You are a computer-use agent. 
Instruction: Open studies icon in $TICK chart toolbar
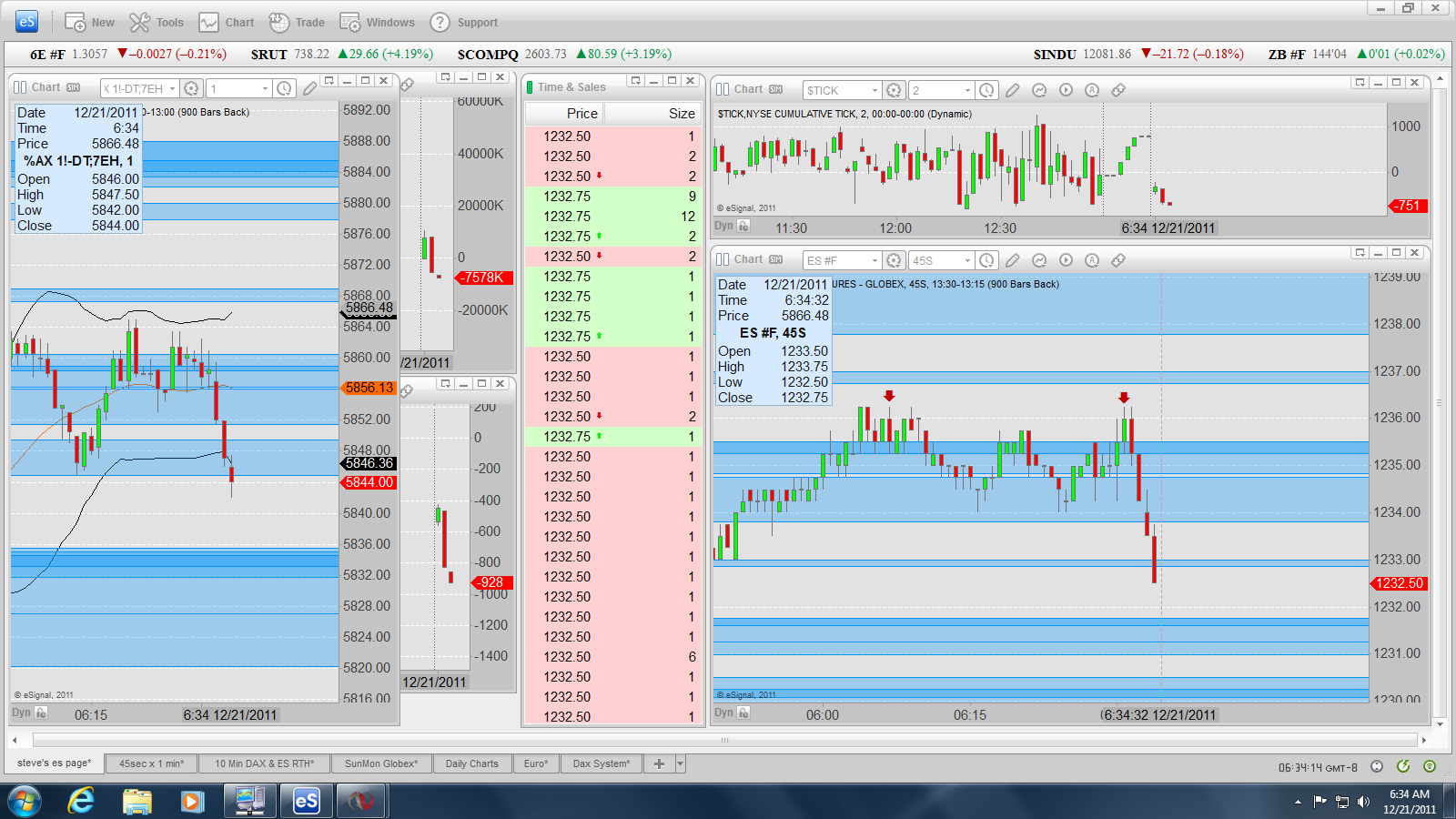pyautogui.click(x=1039, y=90)
